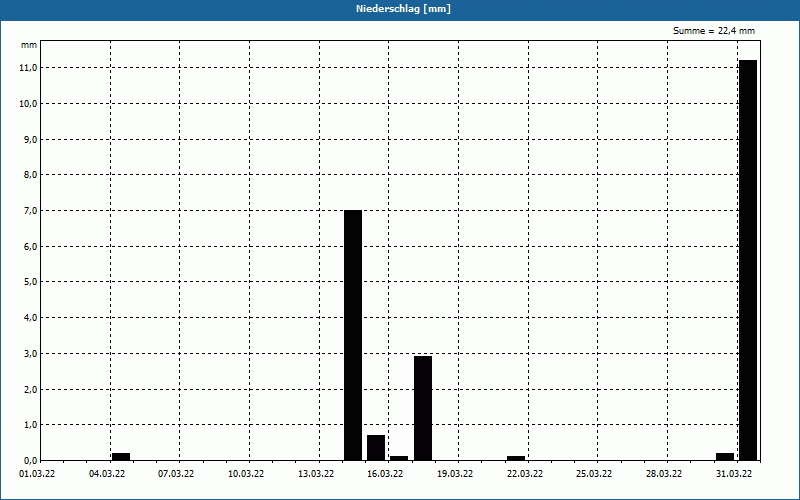Click the 1,0 y-axis value
The height and width of the screenshot is (500, 800).
click(31, 424)
